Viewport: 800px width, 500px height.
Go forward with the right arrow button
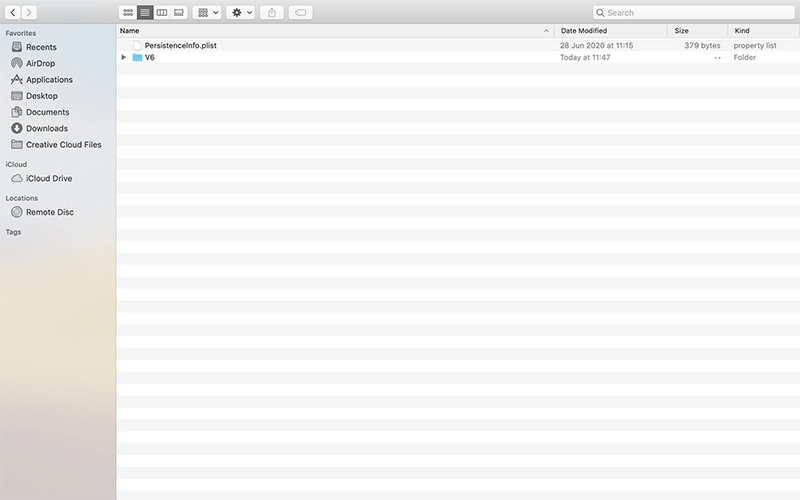29,12
